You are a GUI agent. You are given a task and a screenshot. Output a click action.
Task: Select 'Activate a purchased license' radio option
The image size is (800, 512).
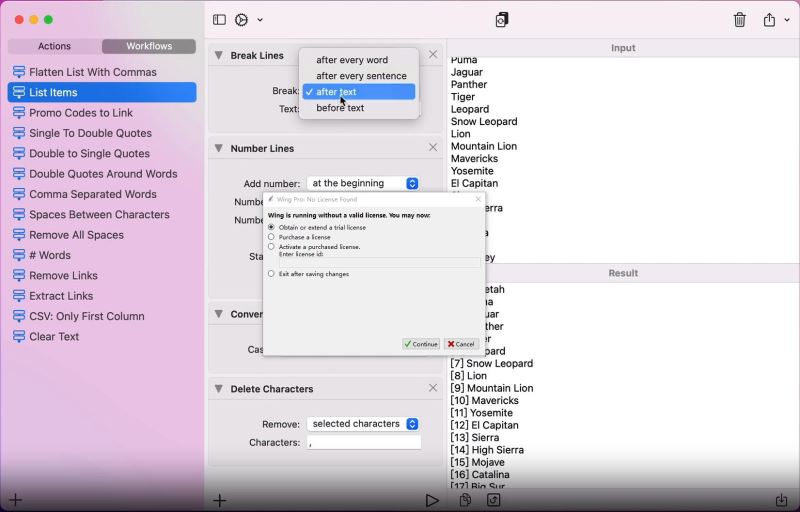[271, 246]
